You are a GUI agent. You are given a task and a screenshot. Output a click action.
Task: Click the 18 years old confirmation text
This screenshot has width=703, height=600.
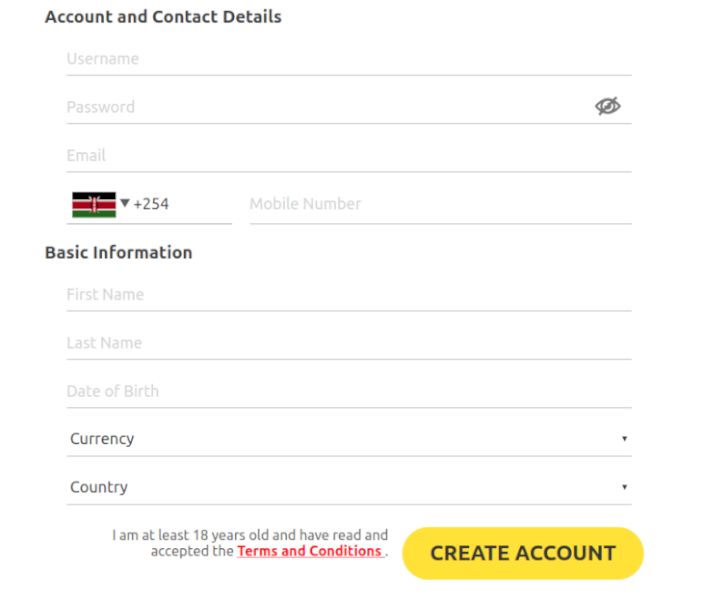click(x=250, y=543)
